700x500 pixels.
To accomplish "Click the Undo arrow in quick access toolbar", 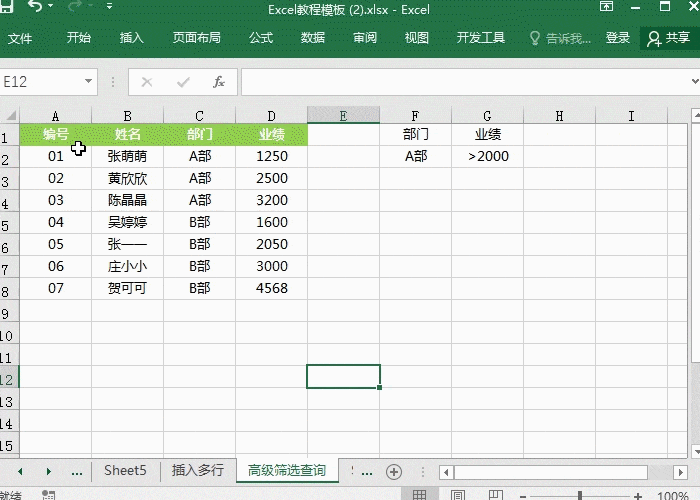I will coord(34,6).
